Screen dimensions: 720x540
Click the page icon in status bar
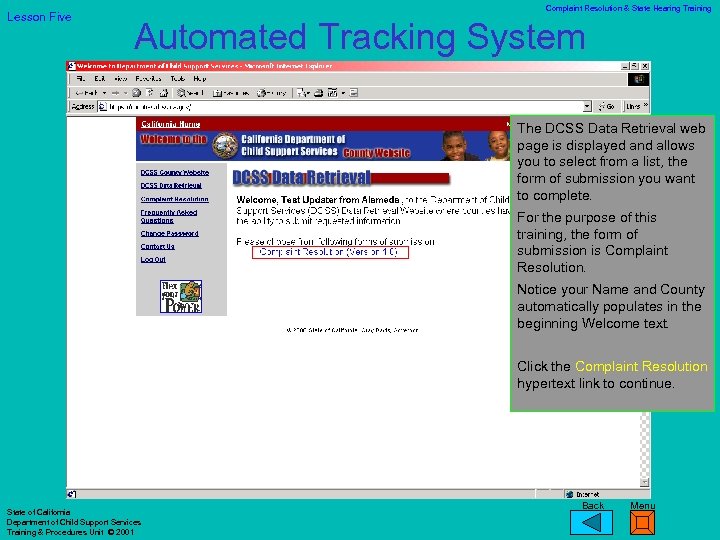tap(72, 495)
